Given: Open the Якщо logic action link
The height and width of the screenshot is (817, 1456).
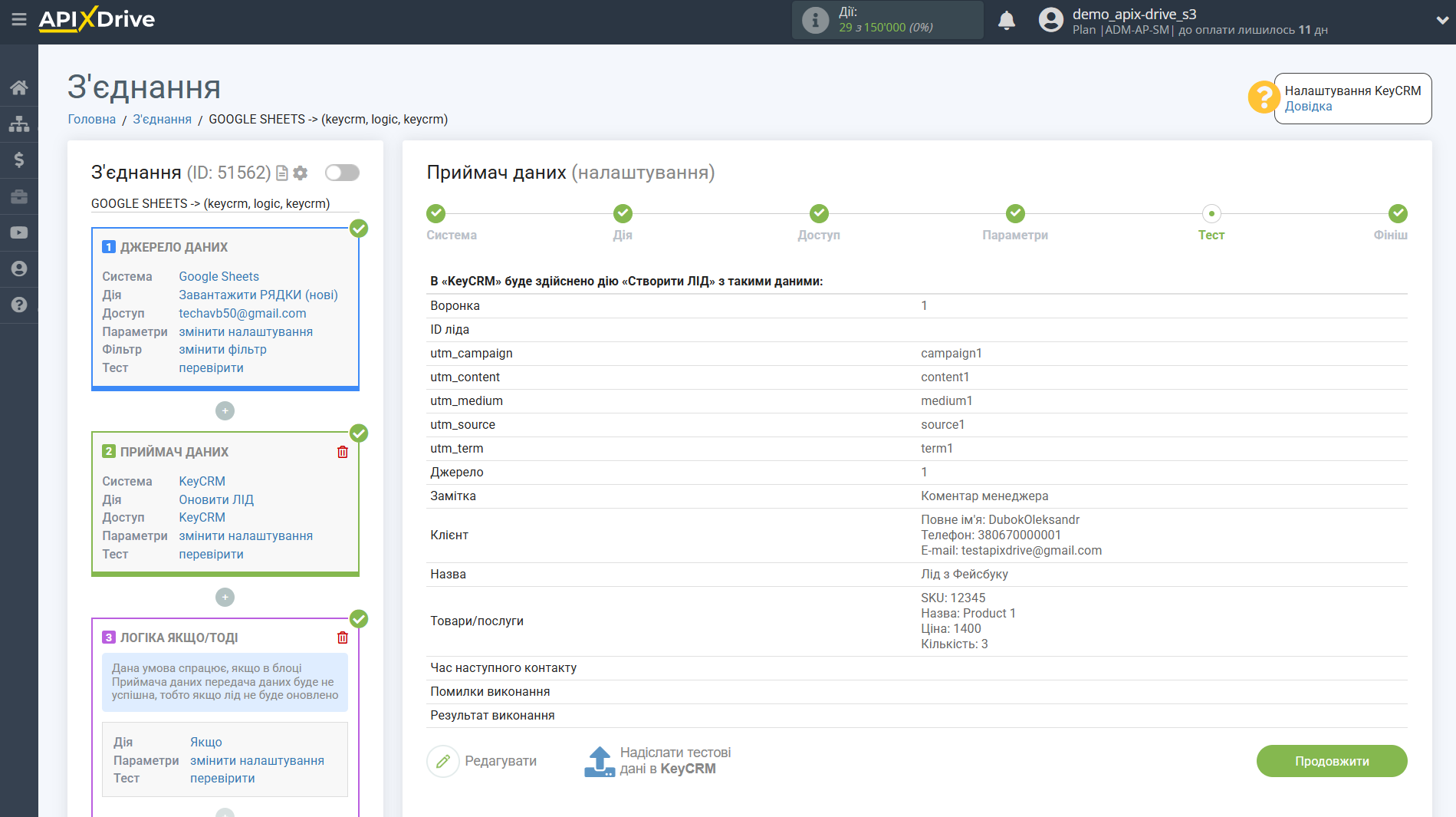Looking at the screenshot, I should tap(206, 742).
